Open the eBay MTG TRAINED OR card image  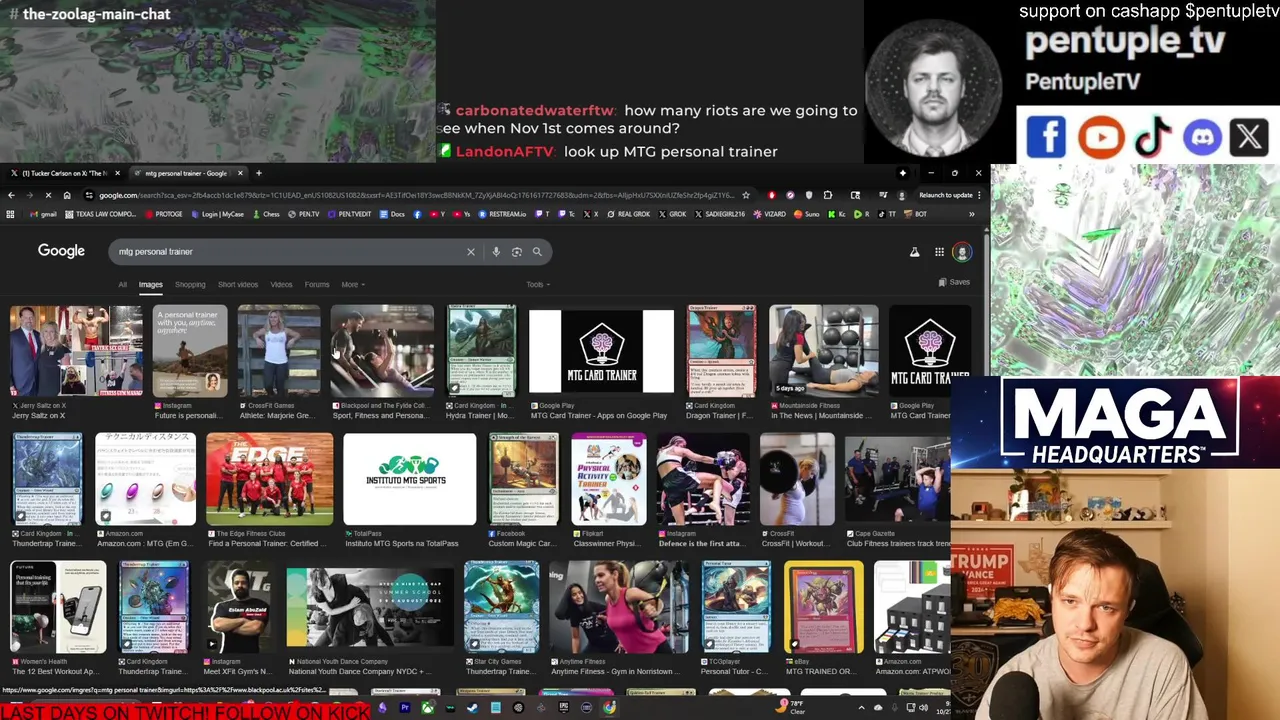coord(824,607)
